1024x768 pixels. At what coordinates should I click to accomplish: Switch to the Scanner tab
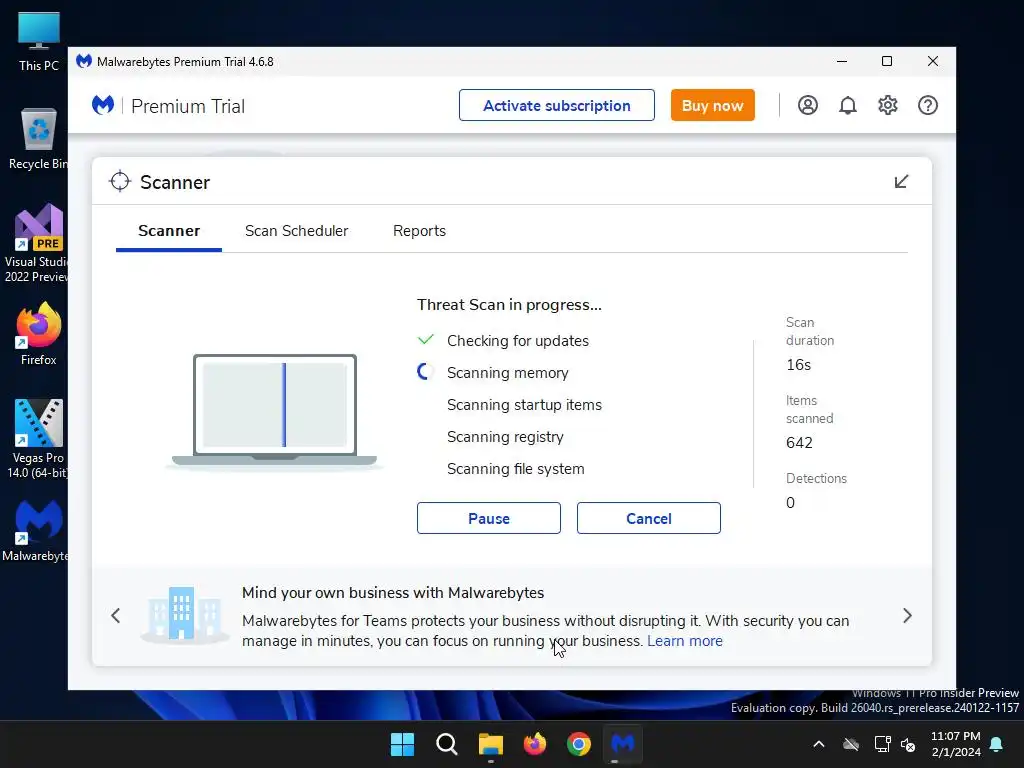tap(169, 231)
